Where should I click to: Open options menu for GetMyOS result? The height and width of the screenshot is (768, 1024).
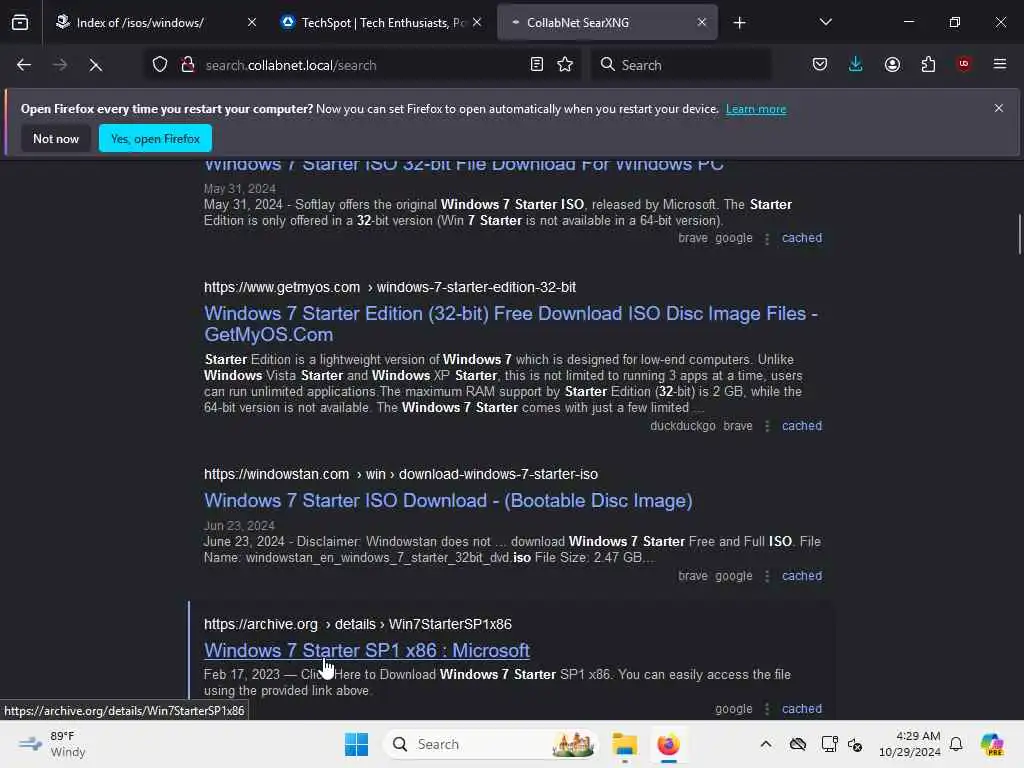pyautogui.click(x=767, y=426)
